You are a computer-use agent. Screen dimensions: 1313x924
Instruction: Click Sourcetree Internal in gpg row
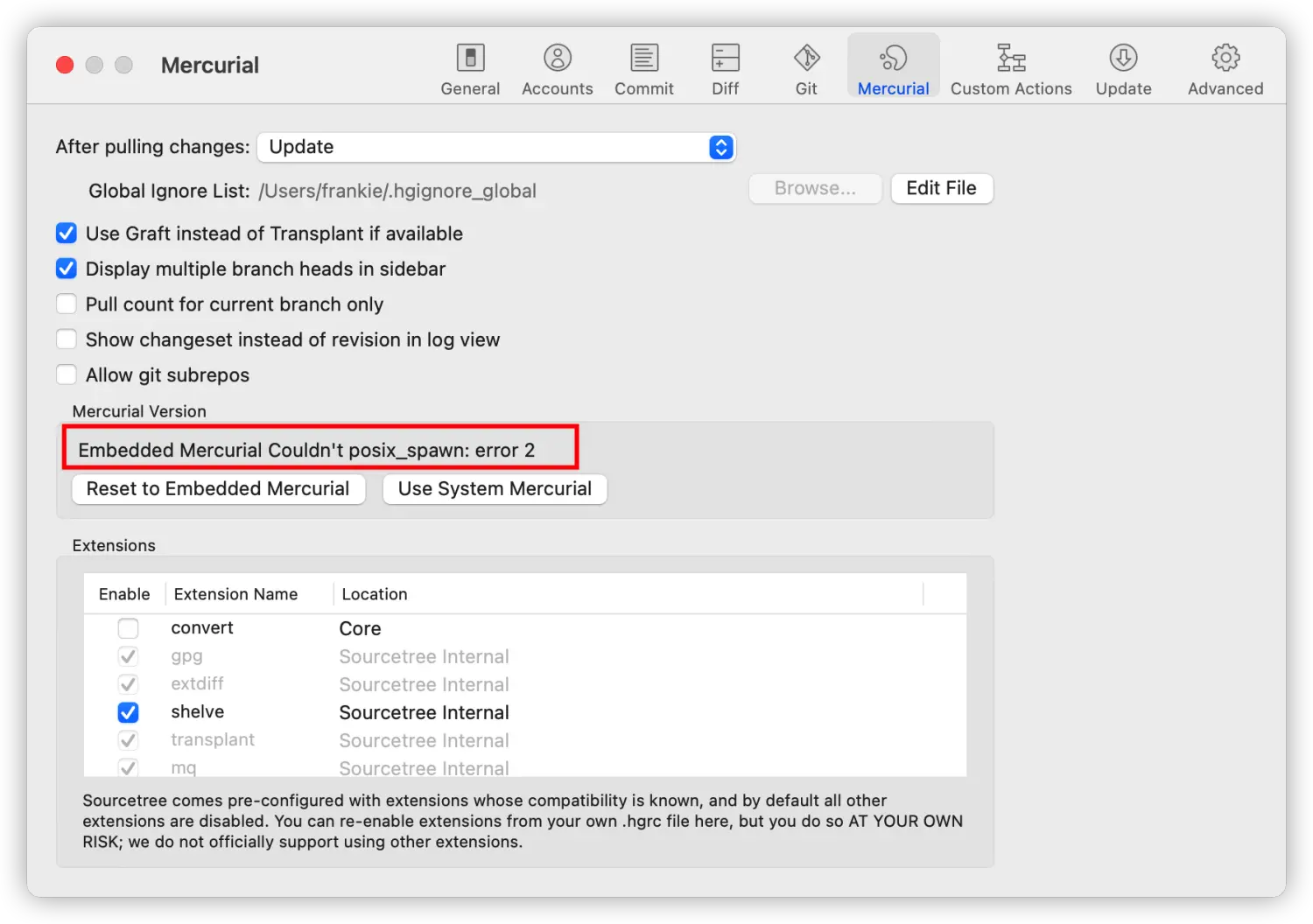(424, 656)
